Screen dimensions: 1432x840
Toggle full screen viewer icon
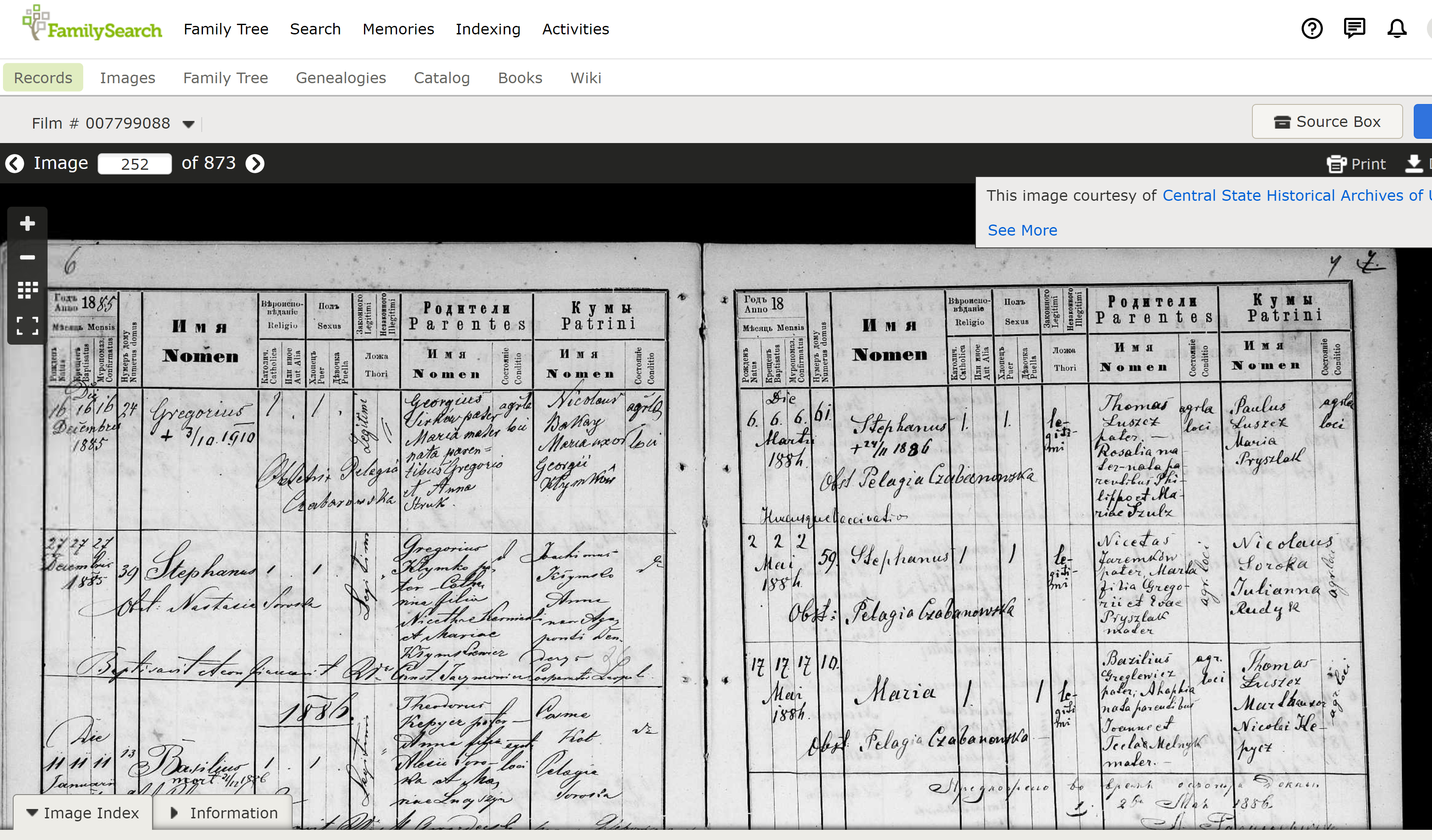click(x=27, y=326)
